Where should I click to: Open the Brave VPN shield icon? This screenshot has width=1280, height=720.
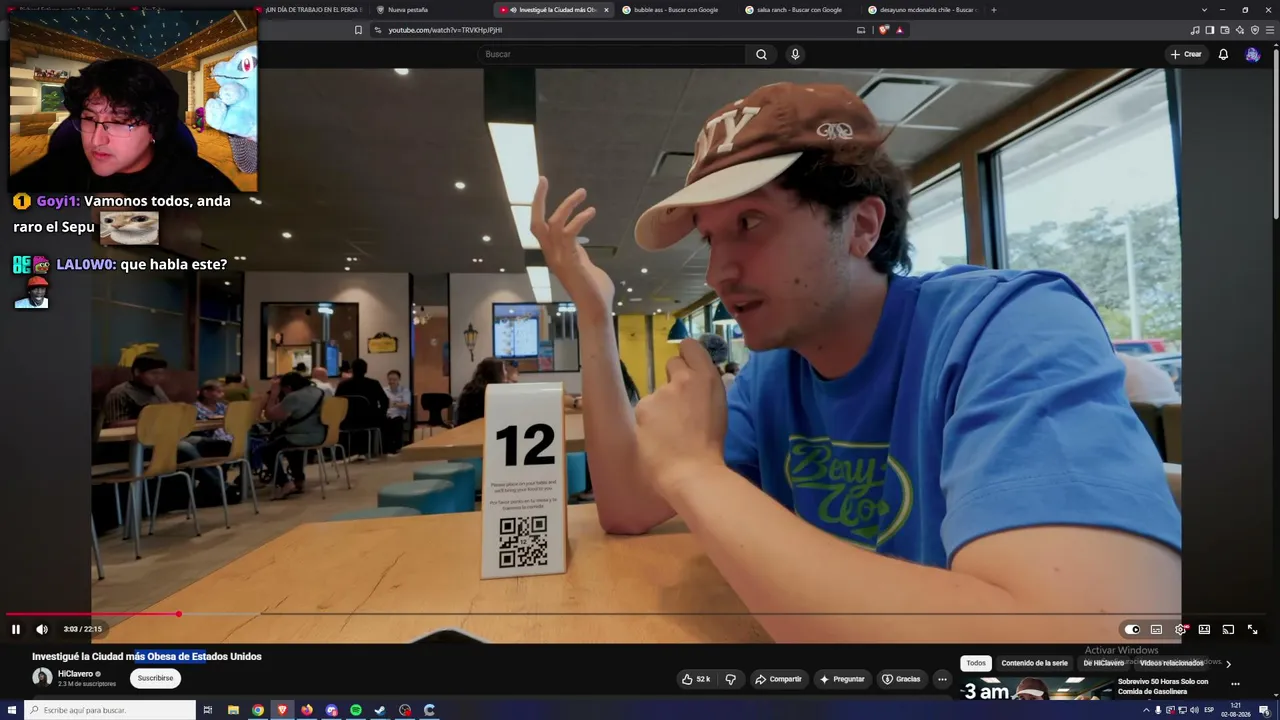pyautogui.click(x=1255, y=30)
